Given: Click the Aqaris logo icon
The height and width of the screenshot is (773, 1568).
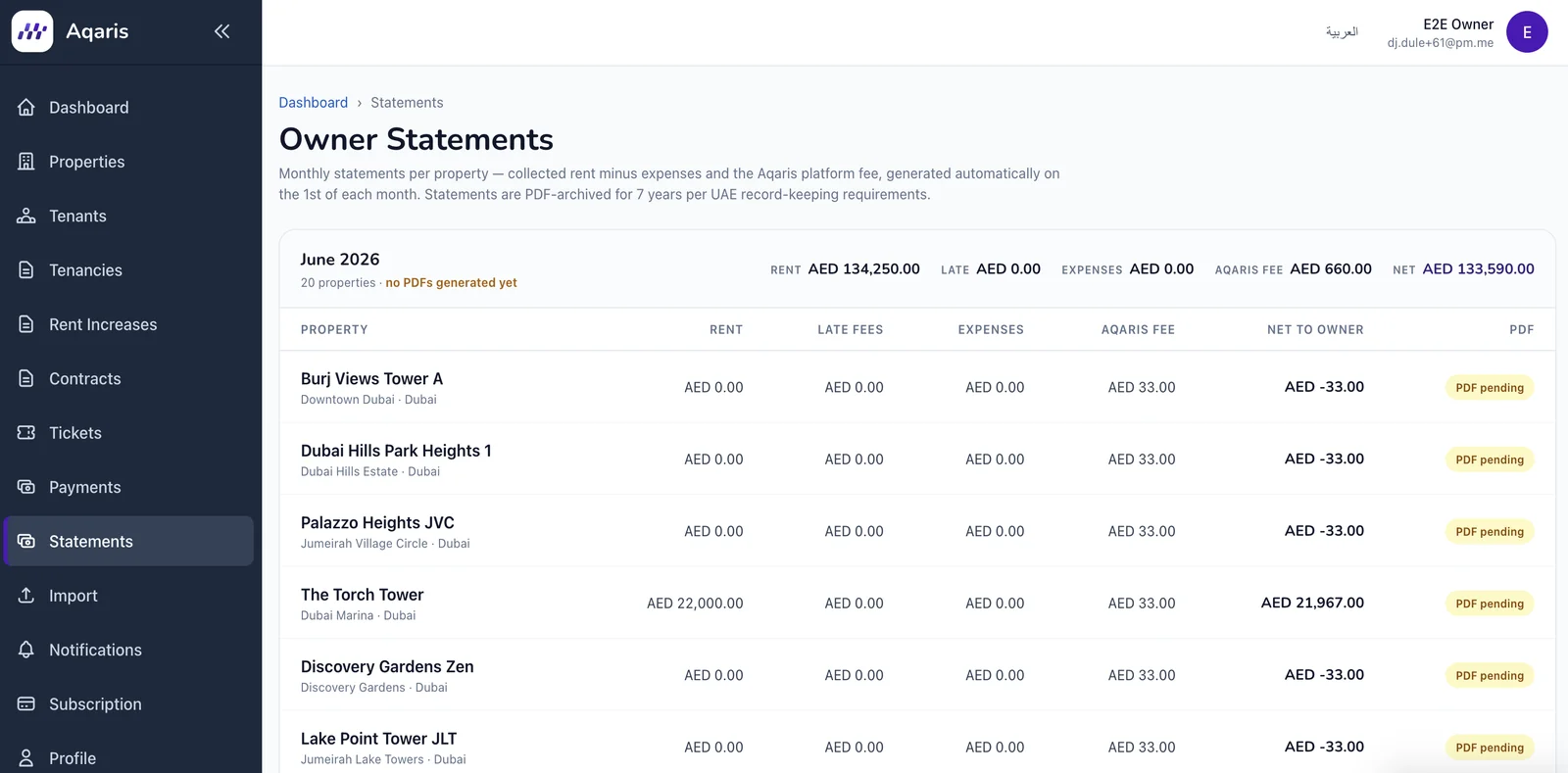Looking at the screenshot, I should point(32,31).
